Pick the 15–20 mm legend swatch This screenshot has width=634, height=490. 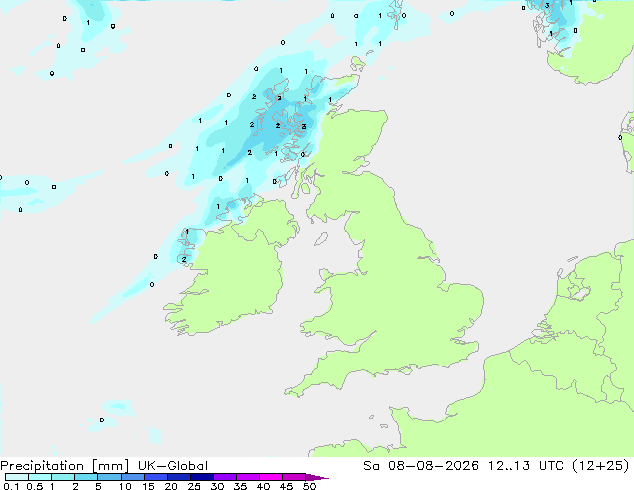(x=155, y=477)
